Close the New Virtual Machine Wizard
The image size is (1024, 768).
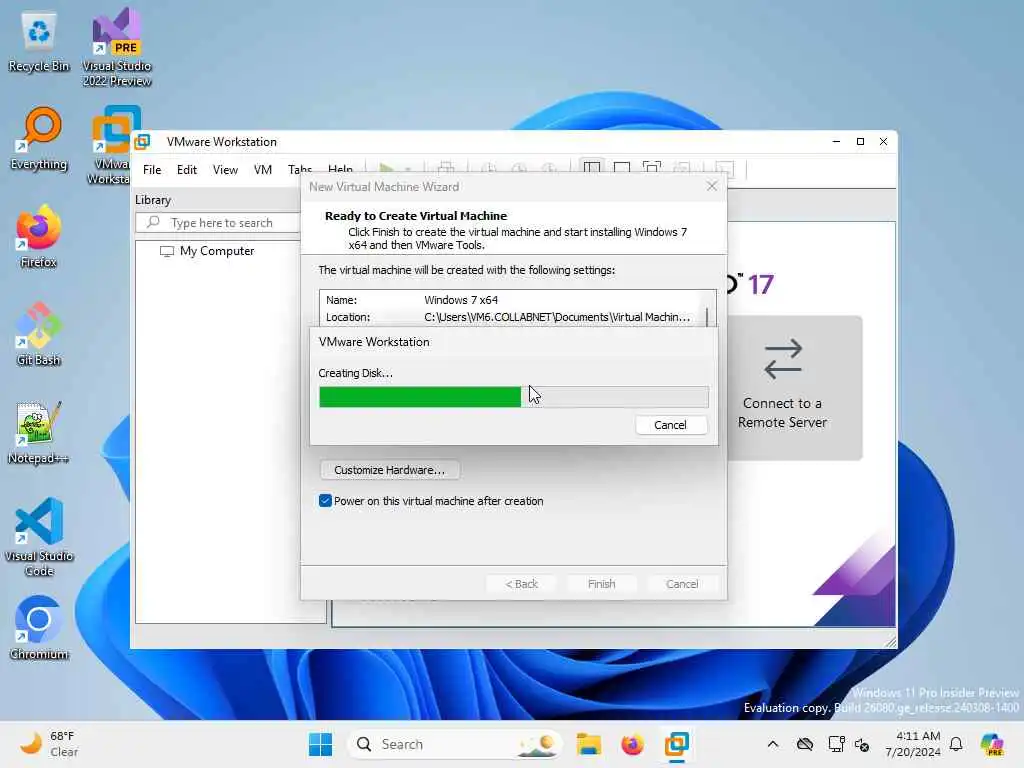coord(712,187)
